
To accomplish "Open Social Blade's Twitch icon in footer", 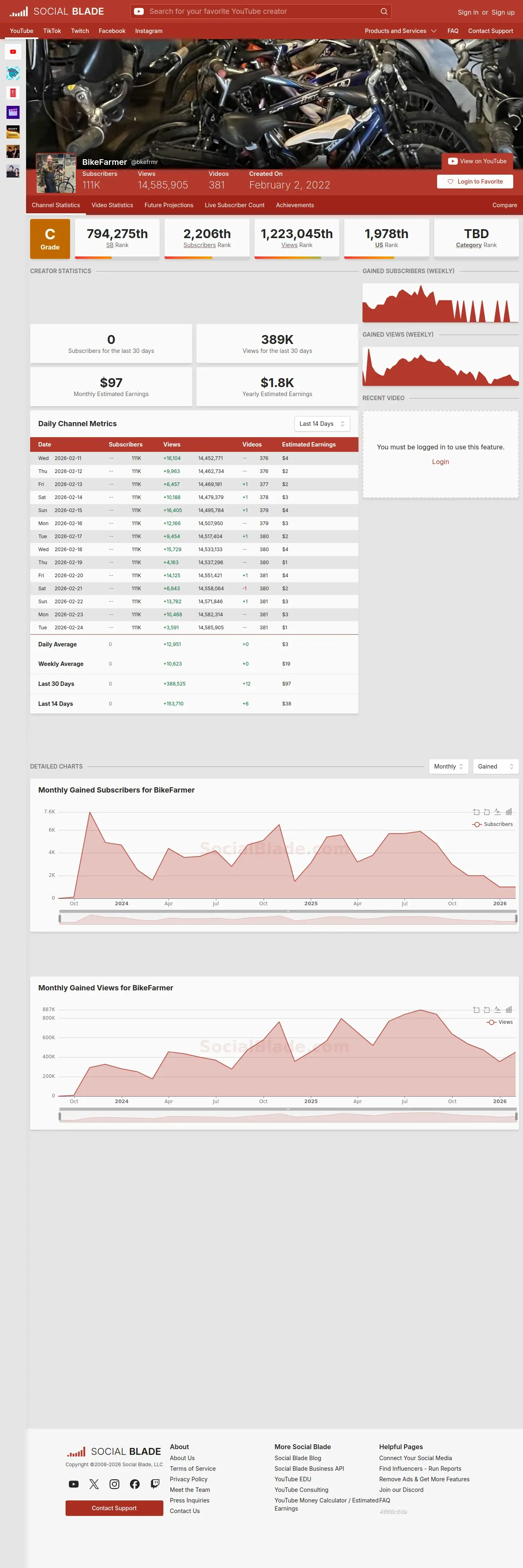I will click(155, 1484).
